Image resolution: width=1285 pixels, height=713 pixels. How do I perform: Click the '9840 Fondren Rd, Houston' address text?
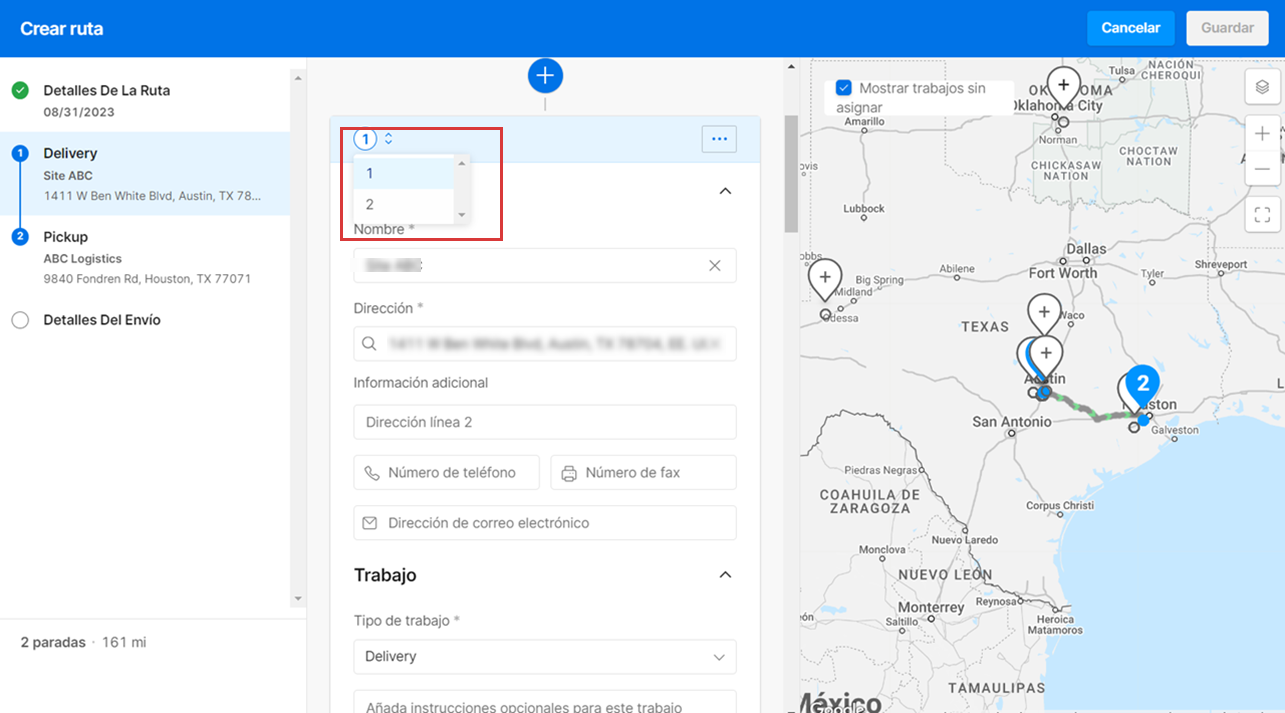point(147,279)
